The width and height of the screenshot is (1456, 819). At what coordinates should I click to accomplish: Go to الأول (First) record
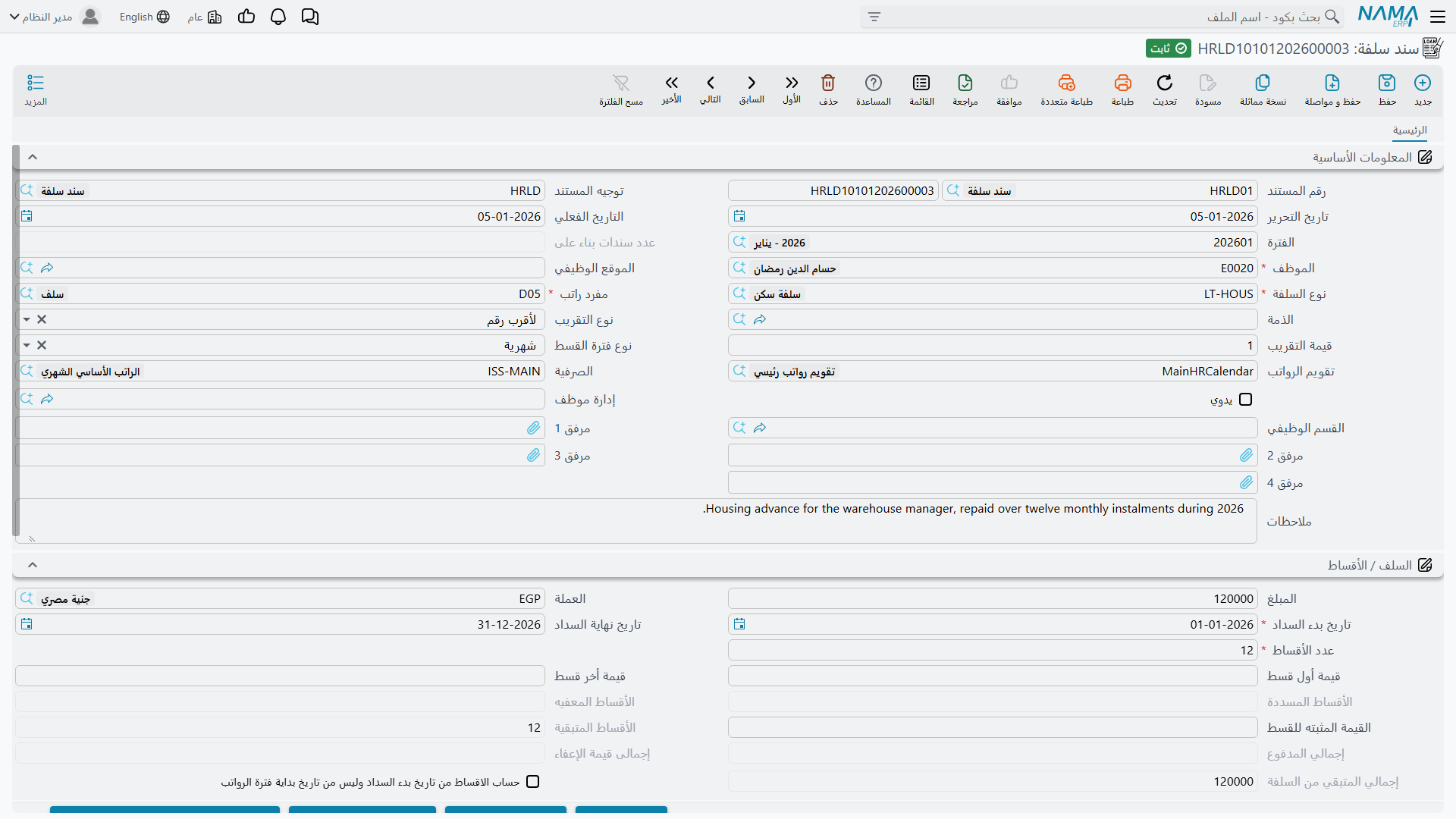pos(792,83)
